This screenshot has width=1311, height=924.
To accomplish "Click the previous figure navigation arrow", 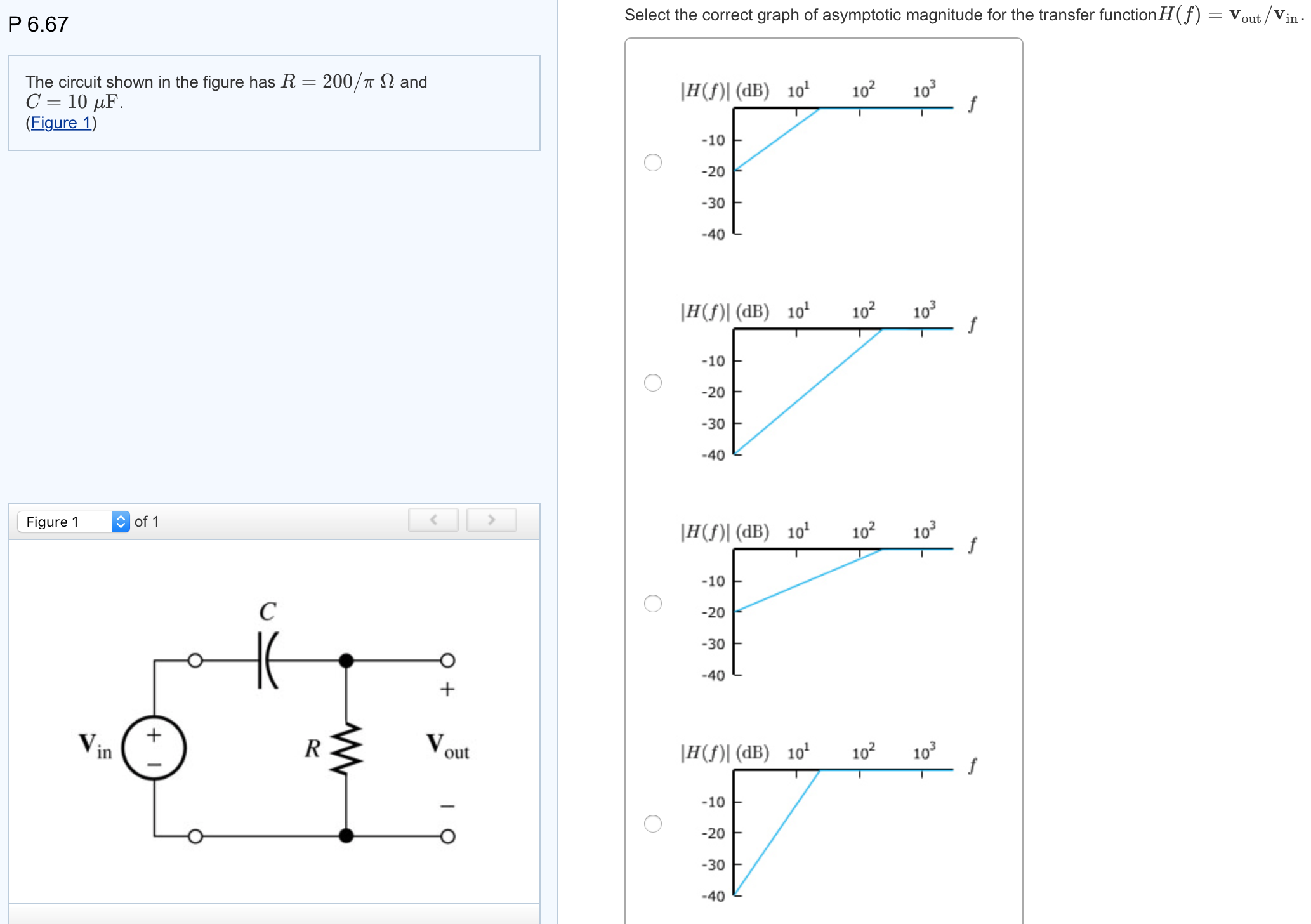I will tap(433, 520).
